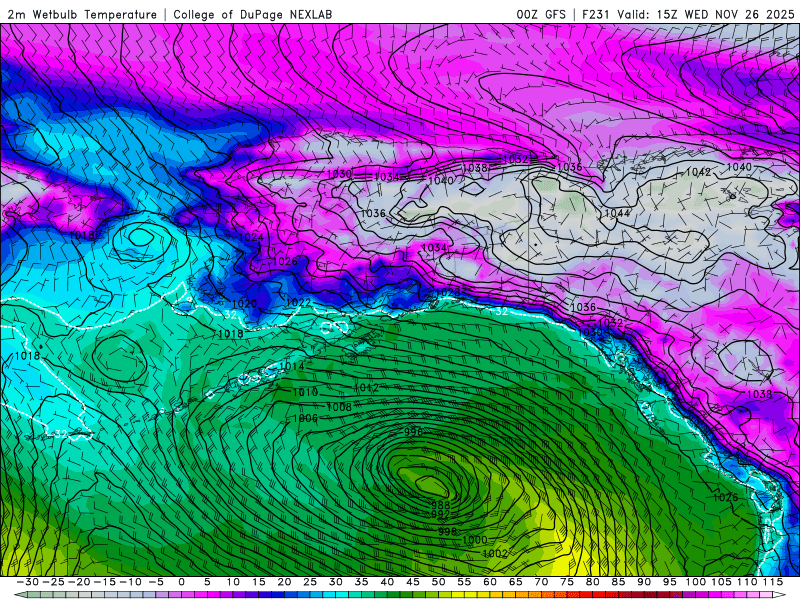Screen dimensions: 800x600
Task: Click the 110 value on the color scale
Action: point(747,582)
